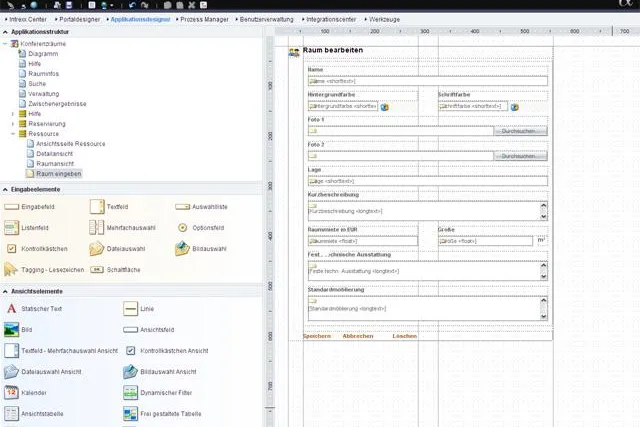Select the Bildauswahl Ansicht element
The width and height of the screenshot is (640, 427).
pyautogui.click(x=160, y=372)
